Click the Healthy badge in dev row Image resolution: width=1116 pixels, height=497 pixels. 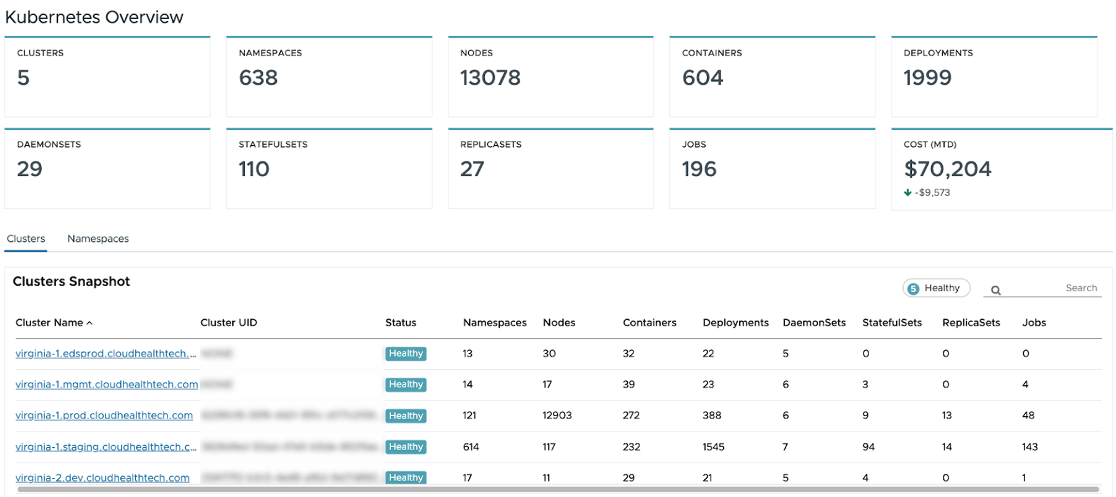[406, 477]
